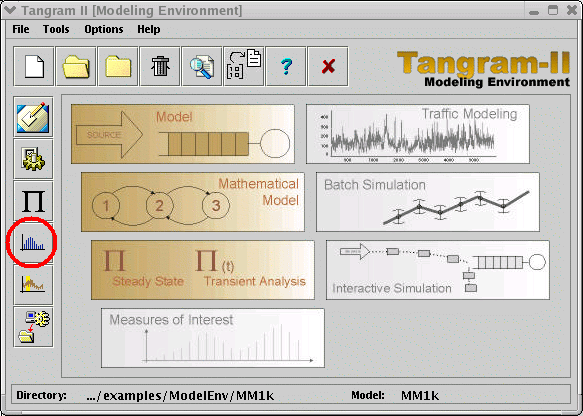The height and width of the screenshot is (416, 583).
Task: Select the Mathematical Model panel
Action: tap(193, 202)
